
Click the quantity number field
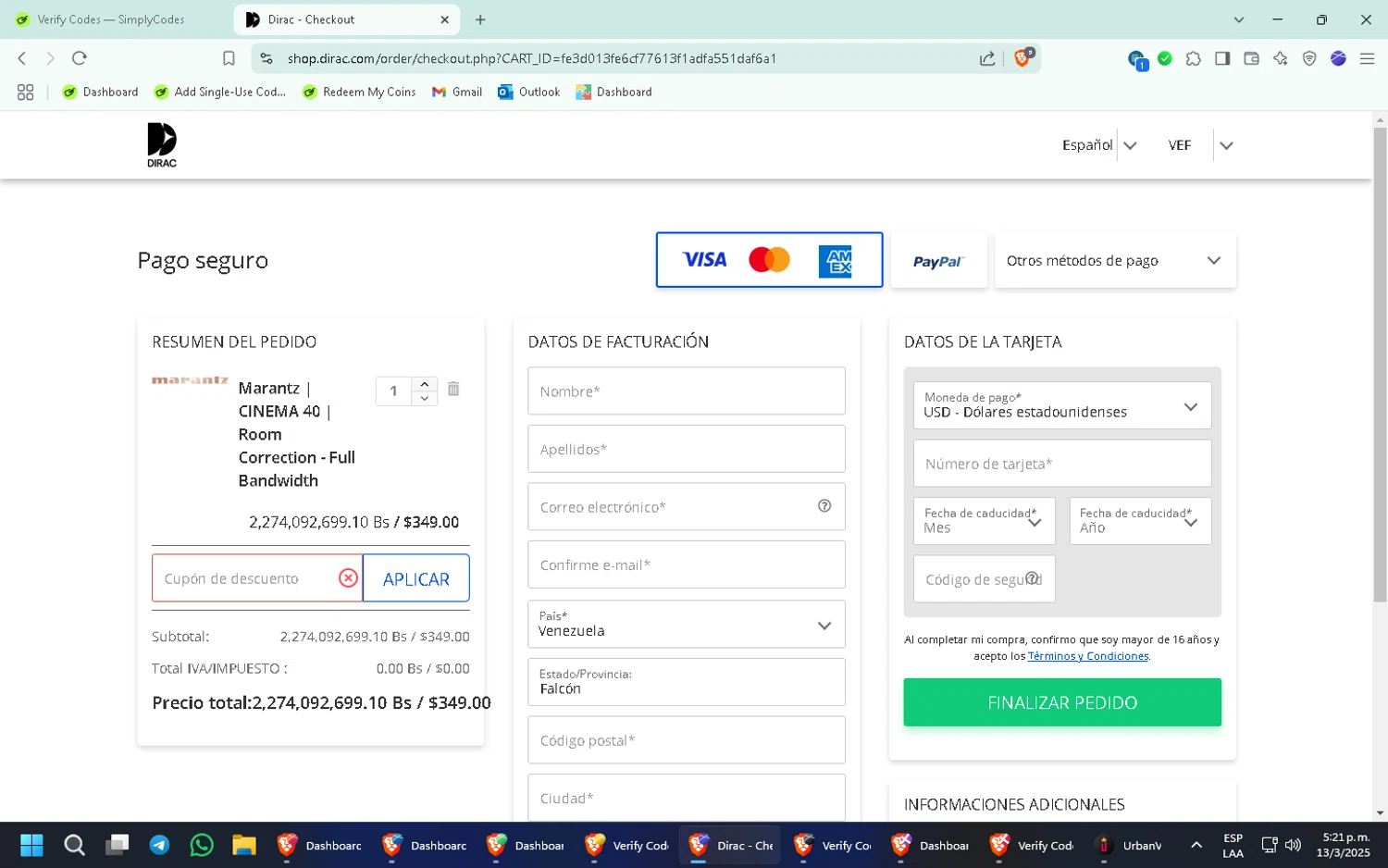[394, 391]
